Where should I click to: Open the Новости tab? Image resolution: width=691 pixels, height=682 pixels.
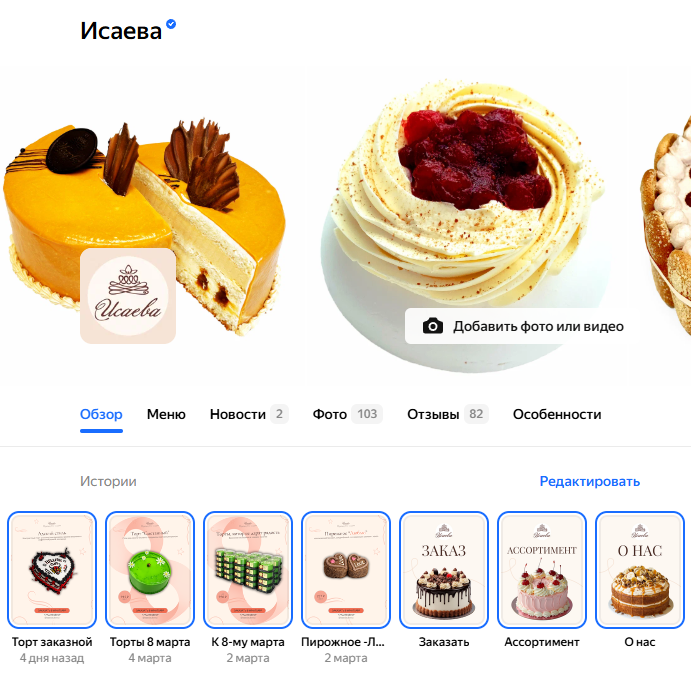coord(249,414)
